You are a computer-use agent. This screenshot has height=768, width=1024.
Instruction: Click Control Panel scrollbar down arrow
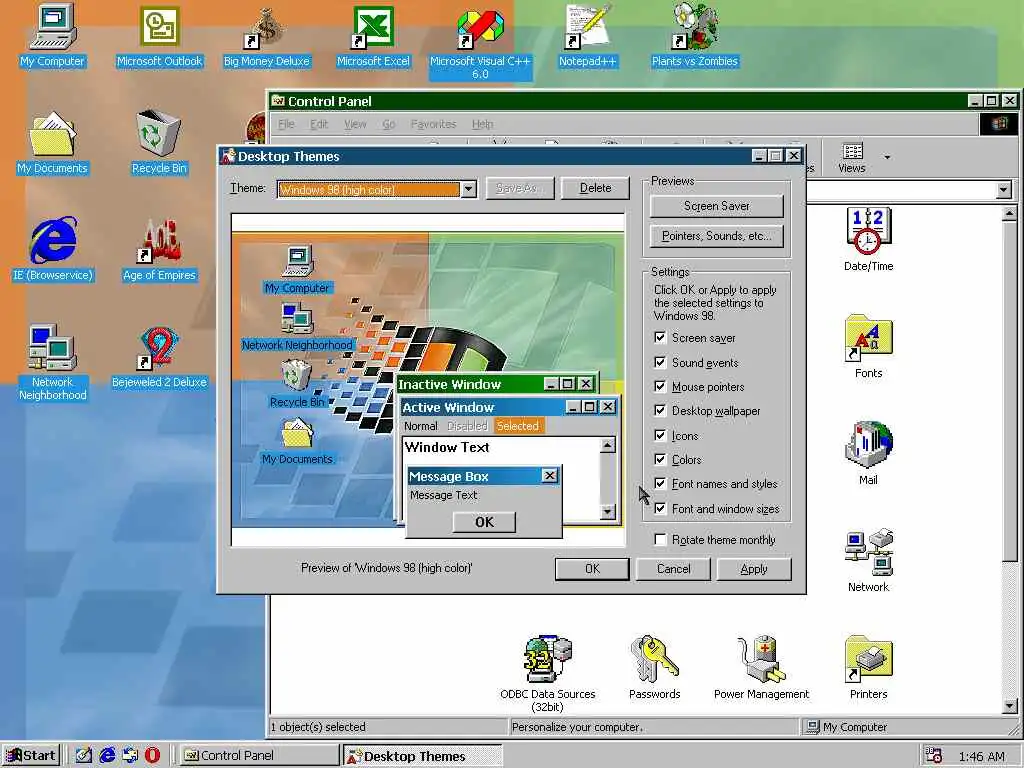tap(1009, 705)
